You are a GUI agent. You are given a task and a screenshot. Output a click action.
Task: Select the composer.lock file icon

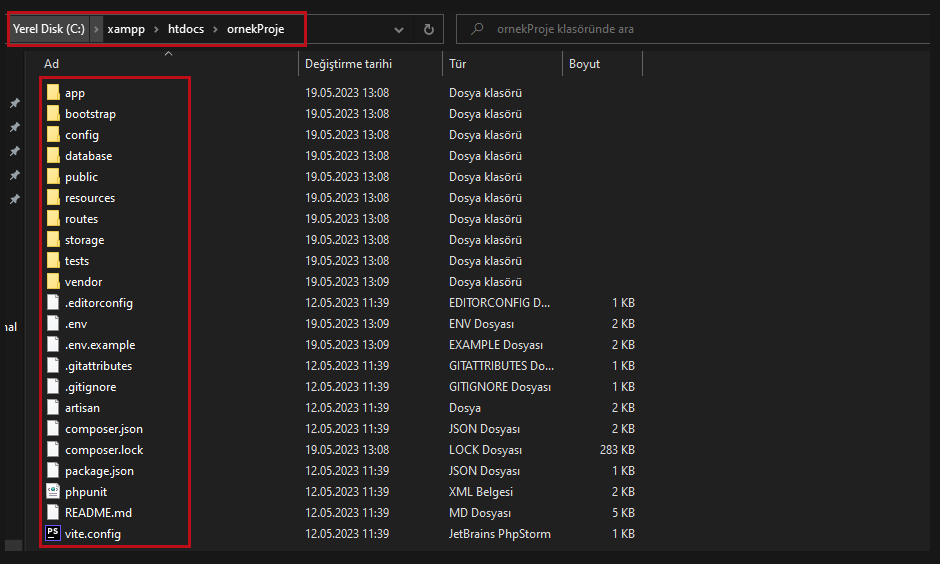[x=53, y=449]
